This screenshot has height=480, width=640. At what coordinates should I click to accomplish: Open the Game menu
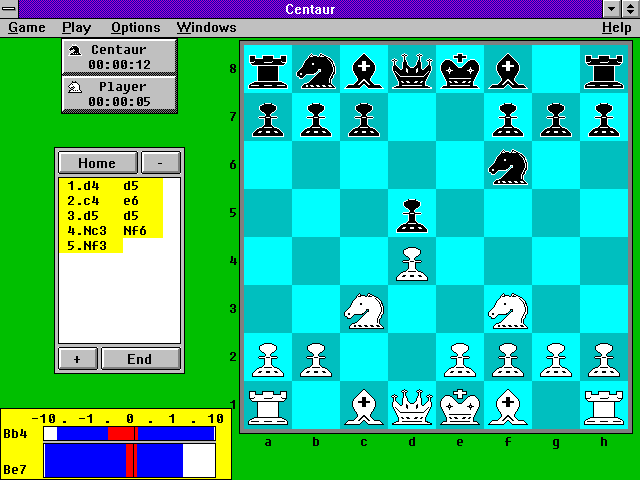27,27
